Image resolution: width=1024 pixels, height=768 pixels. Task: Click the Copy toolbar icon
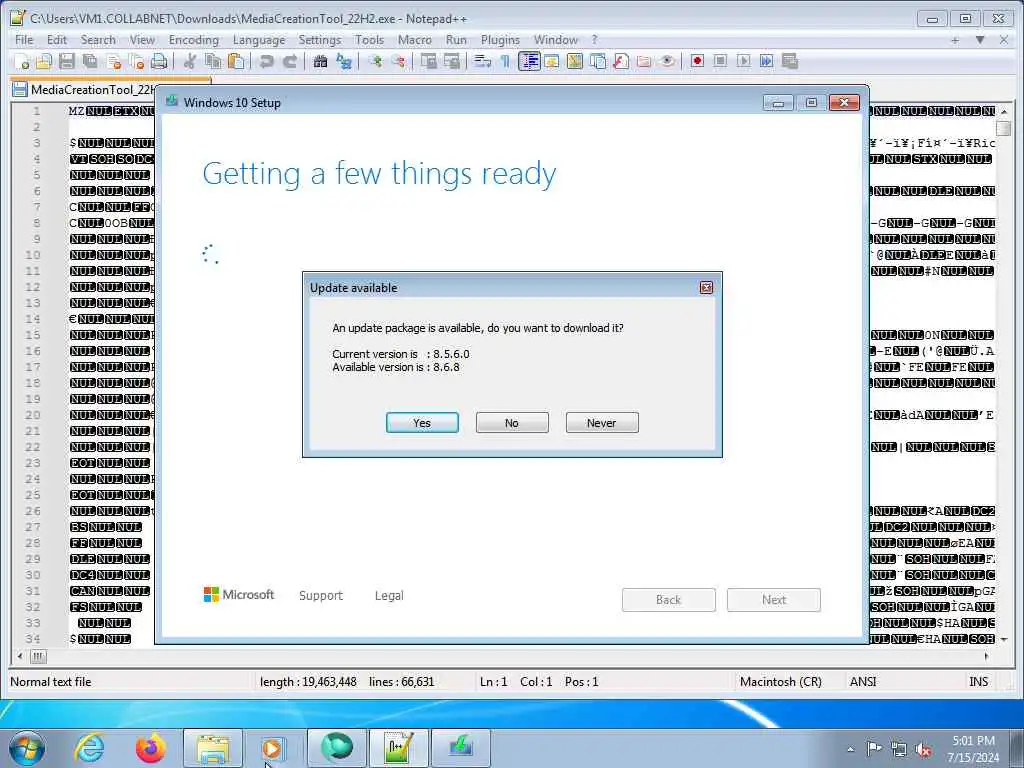[213, 61]
